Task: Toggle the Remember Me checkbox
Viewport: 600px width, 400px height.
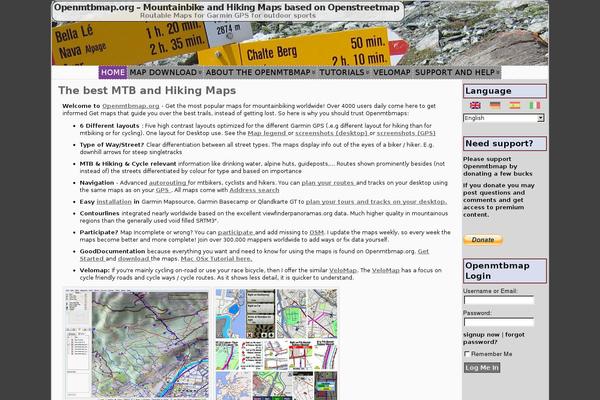Action: 466,354
